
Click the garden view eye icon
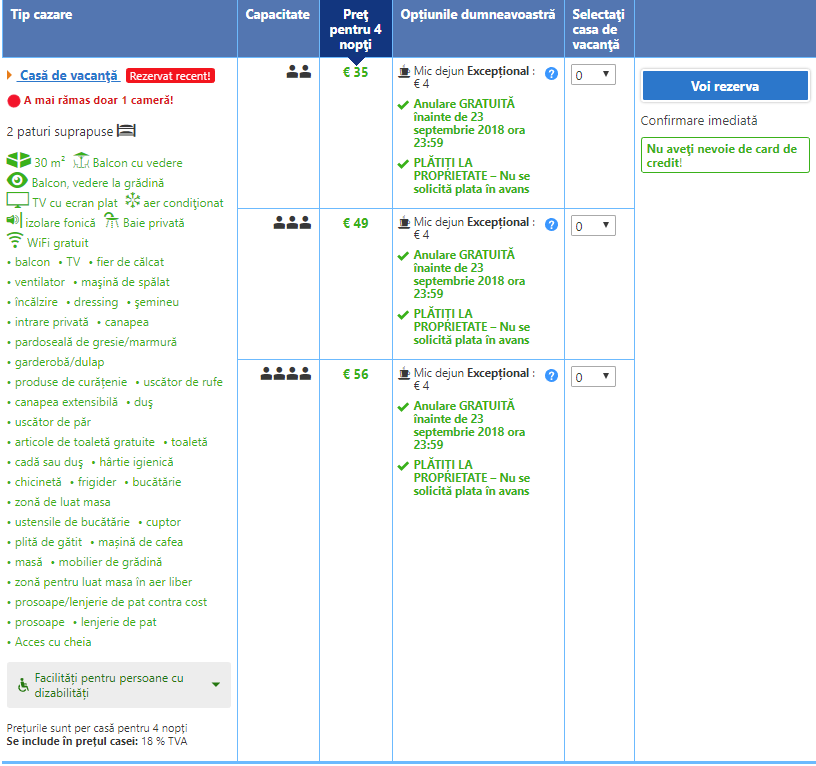pos(17,181)
